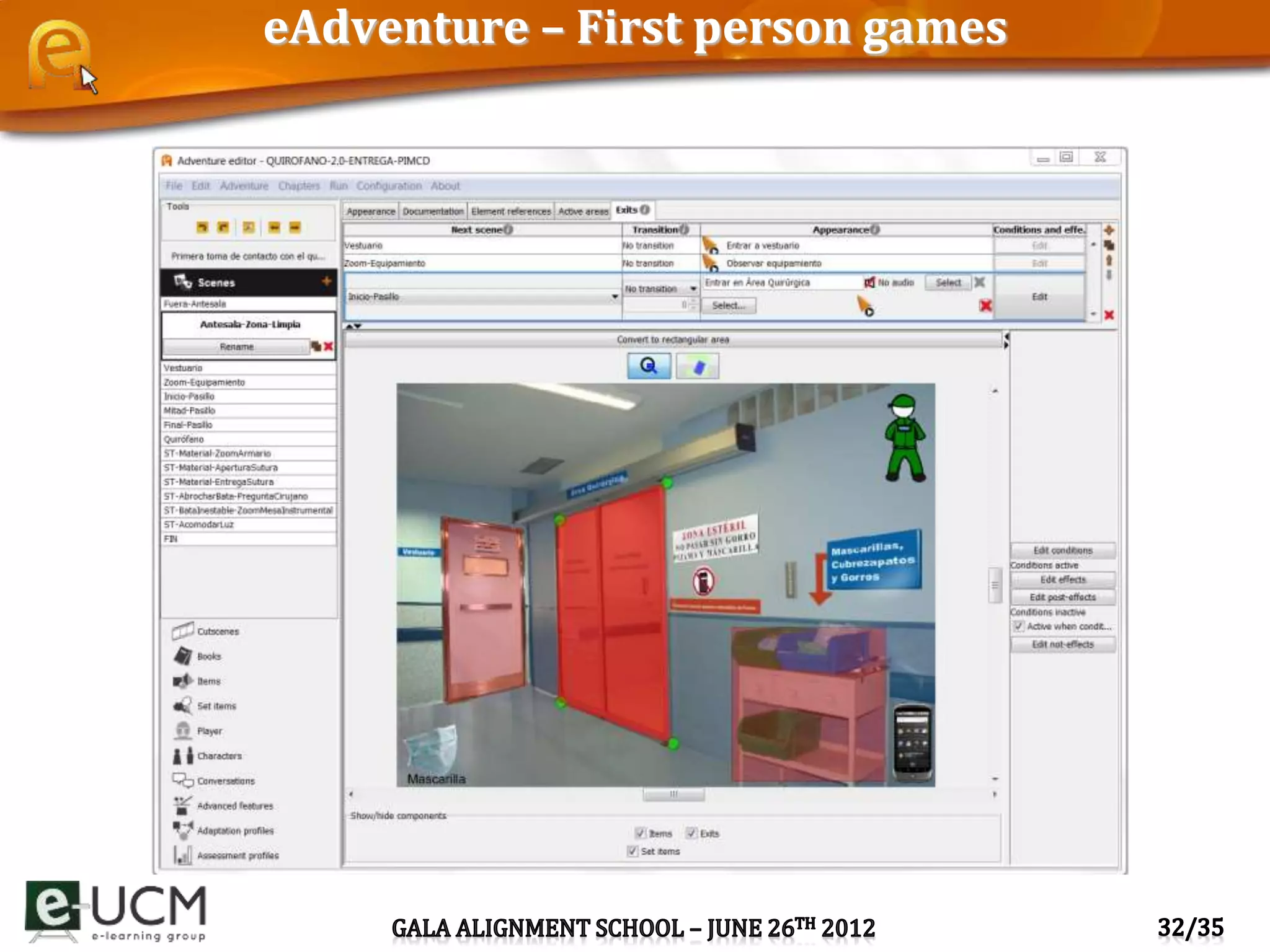Click the No audio speaker icon

click(869, 283)
